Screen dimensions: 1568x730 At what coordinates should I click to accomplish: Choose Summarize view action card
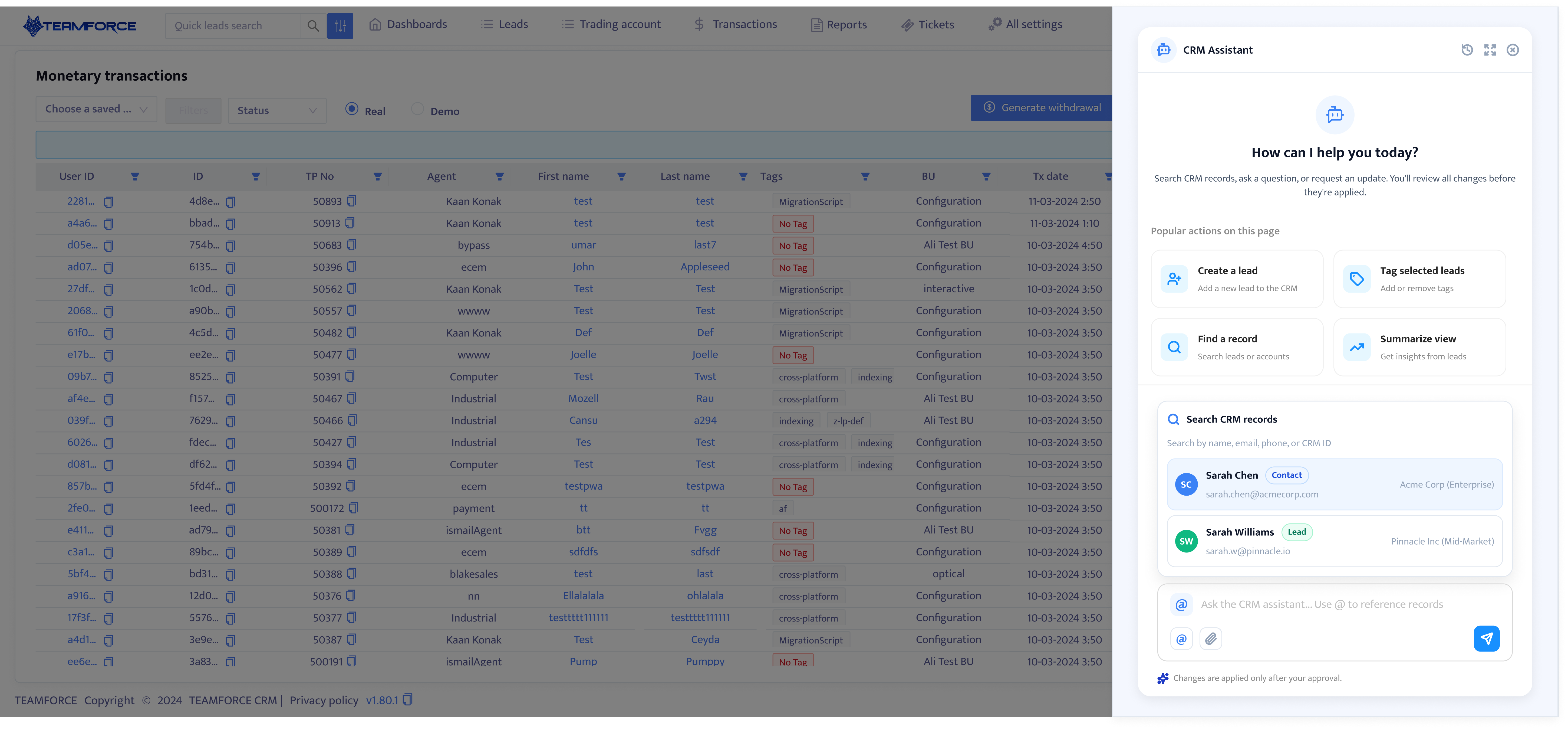coord(1419,347)
